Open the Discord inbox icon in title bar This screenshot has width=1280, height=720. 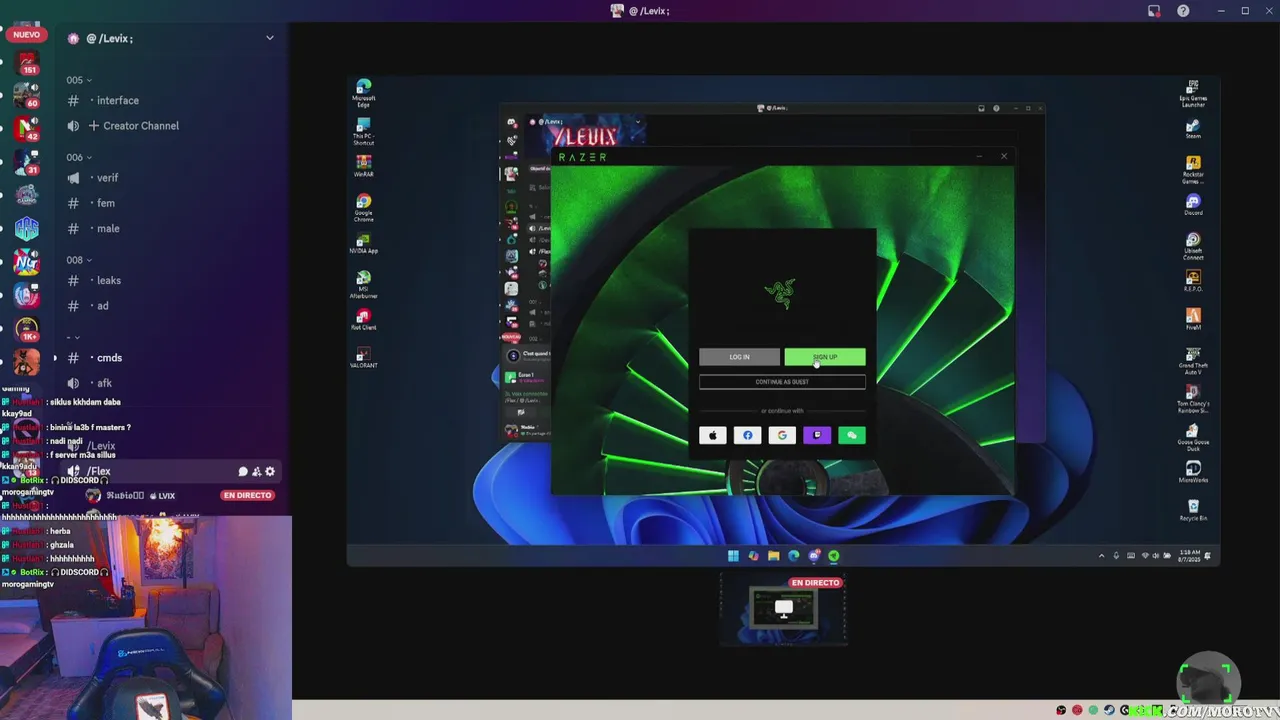tap(1154, 11)
